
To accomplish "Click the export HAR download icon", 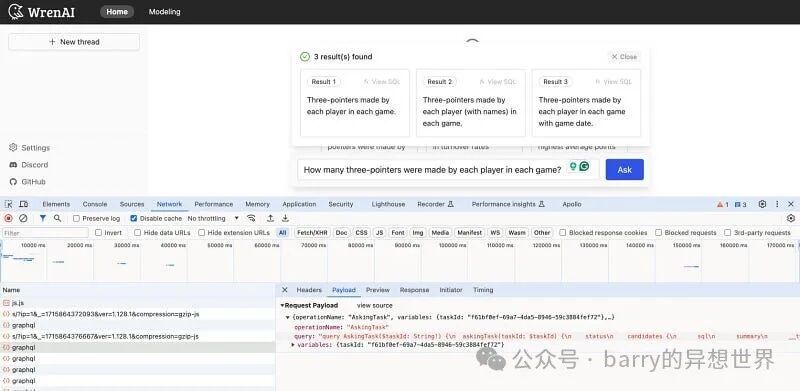I will pyautogui.click(x=285, y=218).
